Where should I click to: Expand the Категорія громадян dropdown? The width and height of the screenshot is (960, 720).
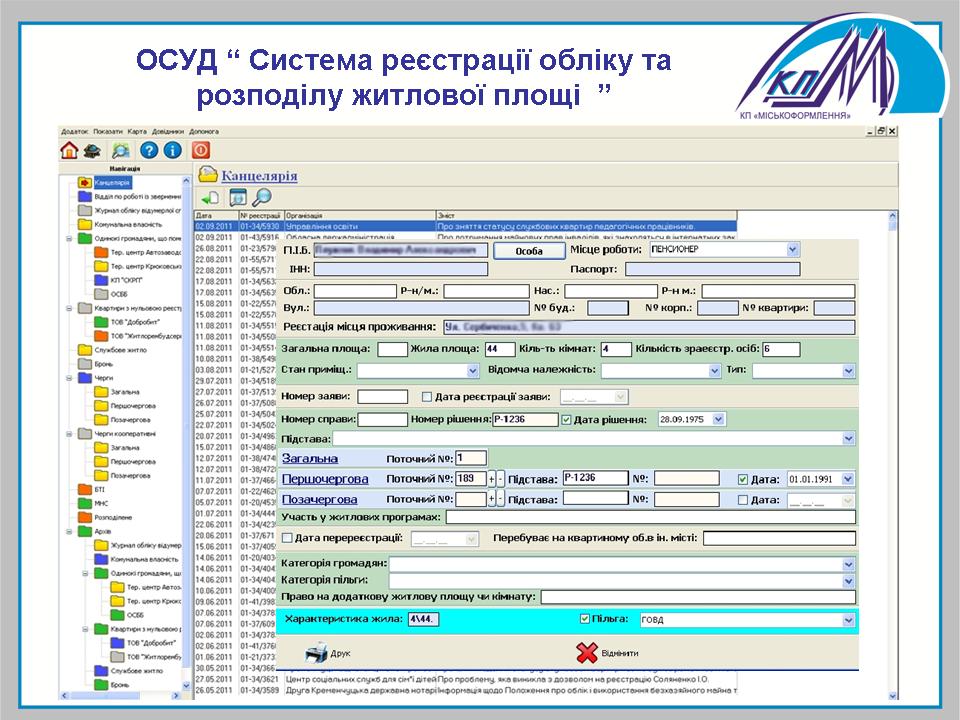849,564
